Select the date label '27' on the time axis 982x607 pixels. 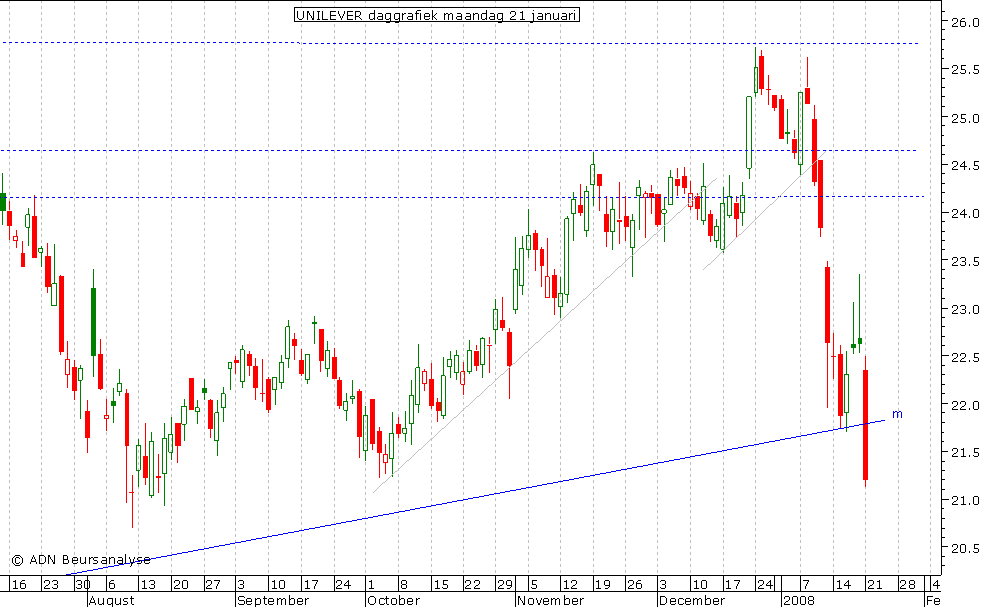(x=213, y=584)
